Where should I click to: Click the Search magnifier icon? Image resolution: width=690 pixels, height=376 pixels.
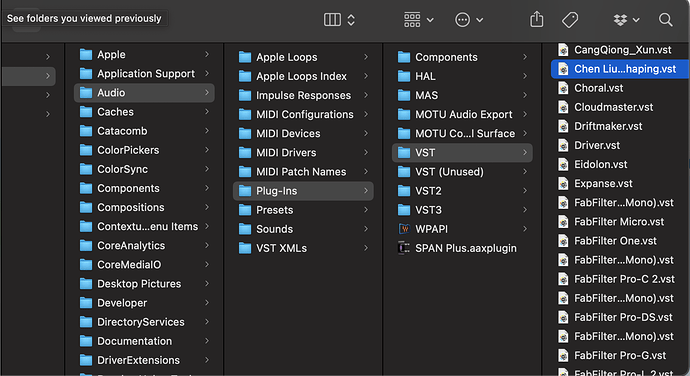point(665,20)
